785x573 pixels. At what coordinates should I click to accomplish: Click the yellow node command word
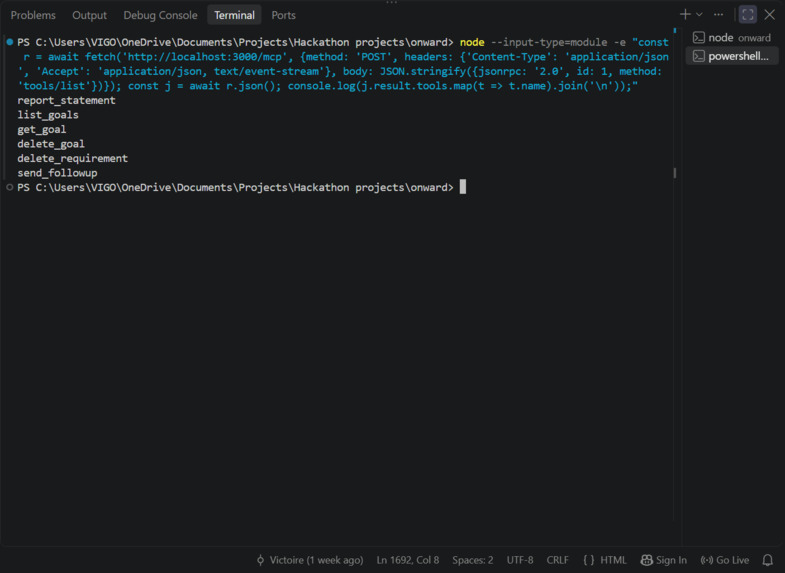click(x=472, y=42)
